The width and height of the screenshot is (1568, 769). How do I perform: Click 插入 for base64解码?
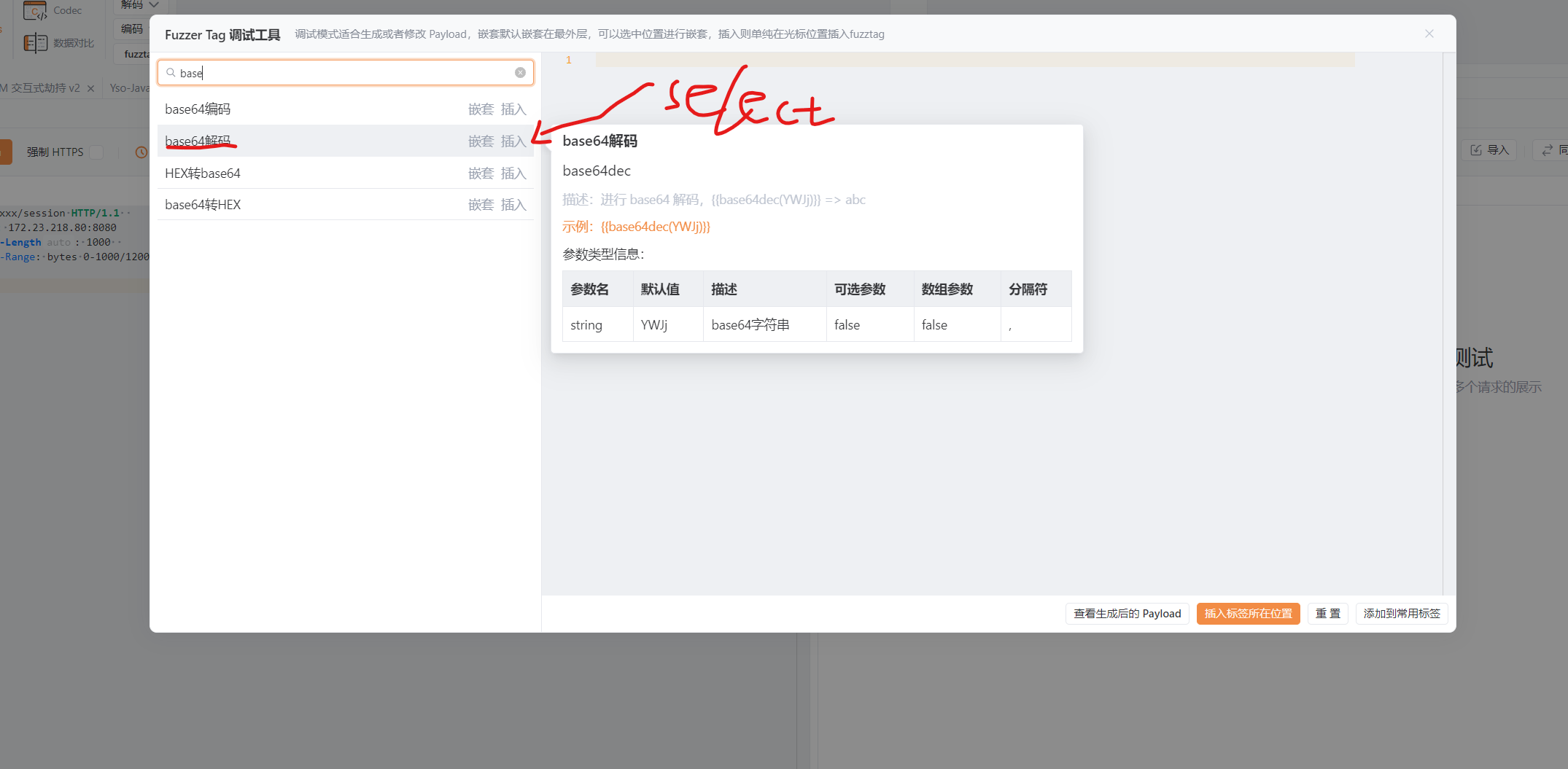(513, 141)
